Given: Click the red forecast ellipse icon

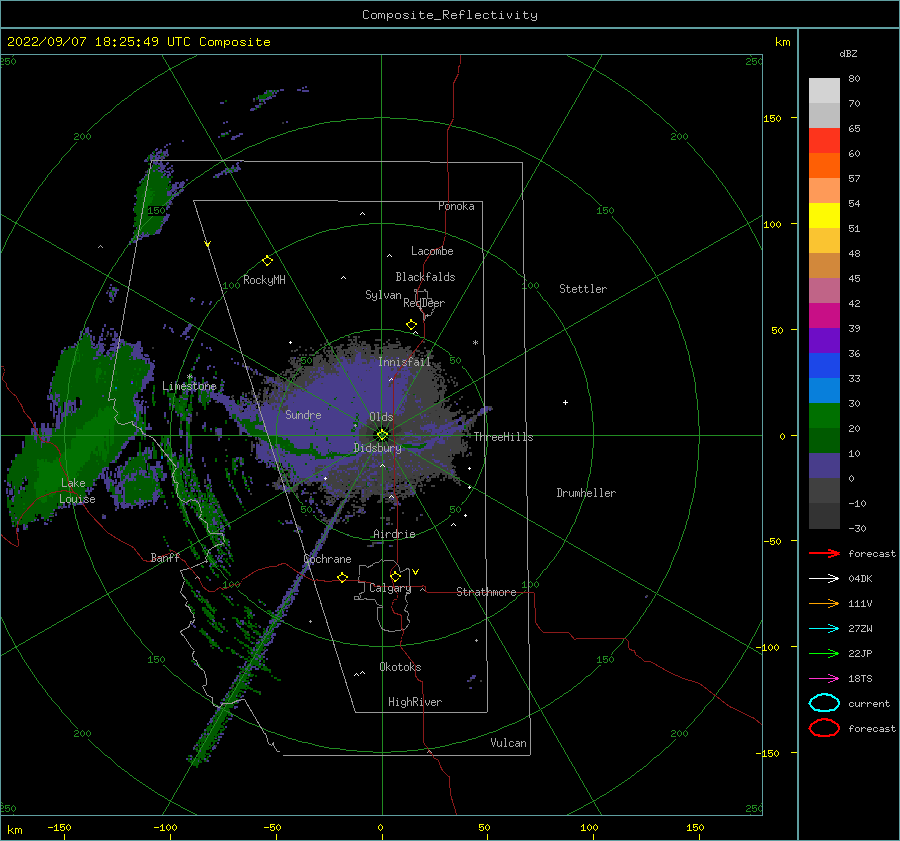Looking at the screenshot, I should (824, 728).
